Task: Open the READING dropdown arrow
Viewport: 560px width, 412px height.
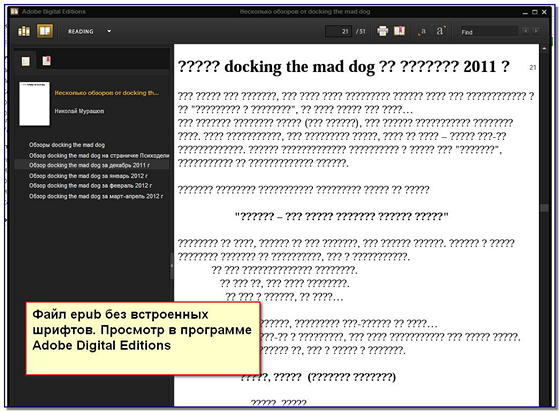Action: click(109, 31)
